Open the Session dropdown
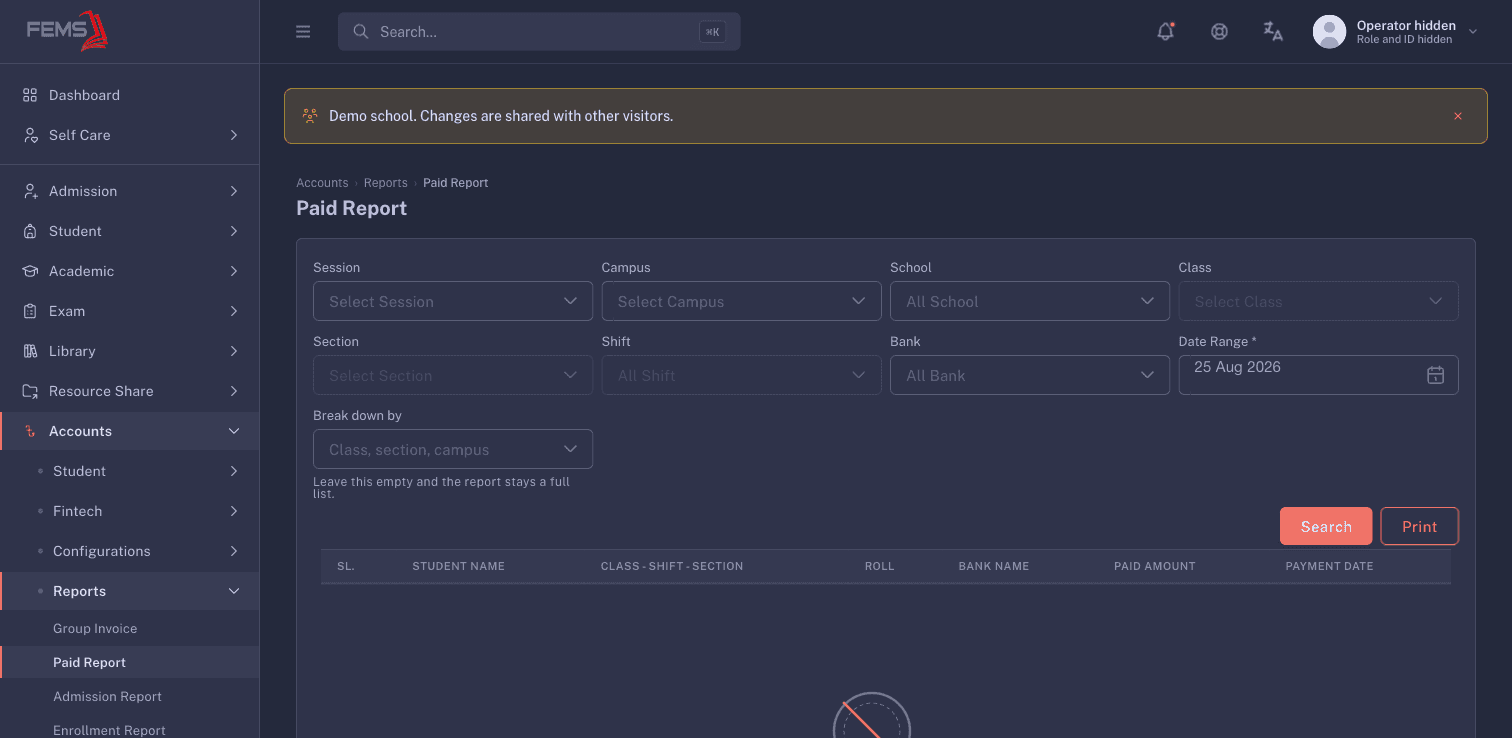Screen dimensions: 1512x738 point(453,301)
